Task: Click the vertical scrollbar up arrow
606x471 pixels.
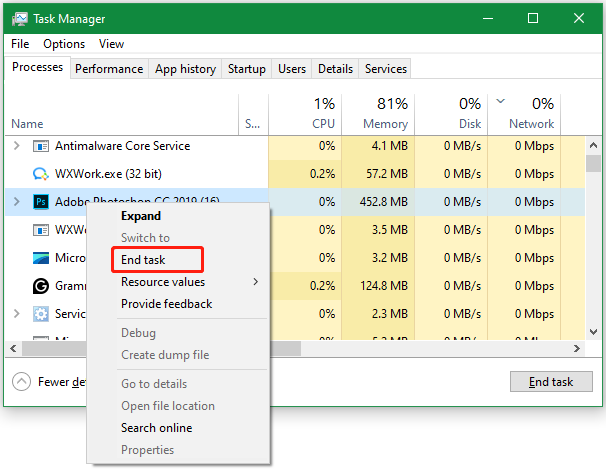Action: coord(594,145)
